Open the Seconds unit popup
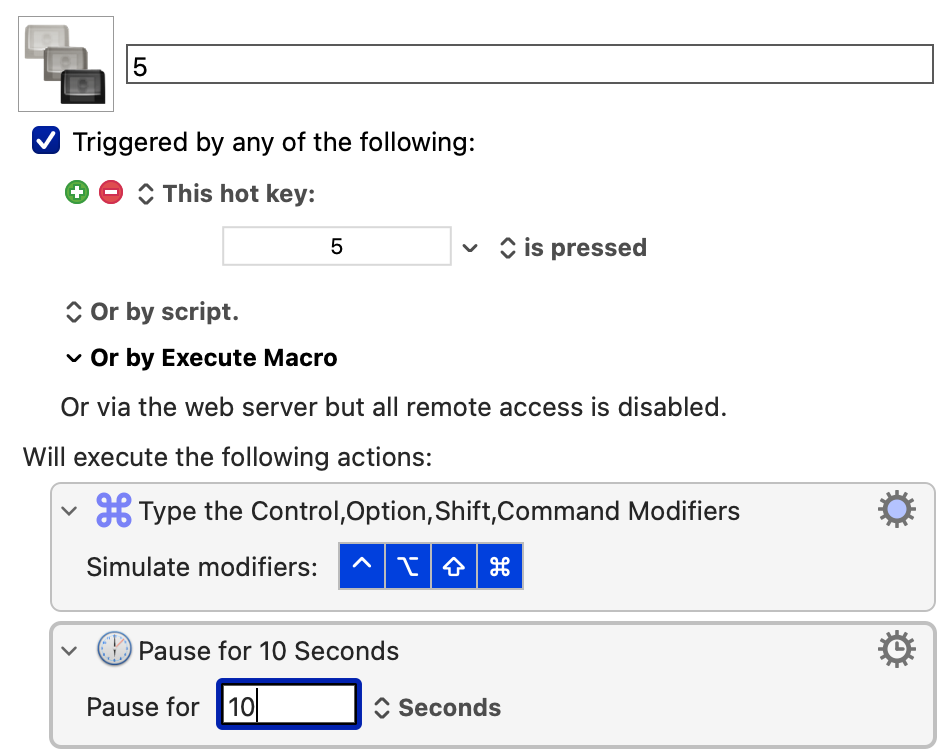This screenshot has width=950, height=754. click(x=437, y=707)
